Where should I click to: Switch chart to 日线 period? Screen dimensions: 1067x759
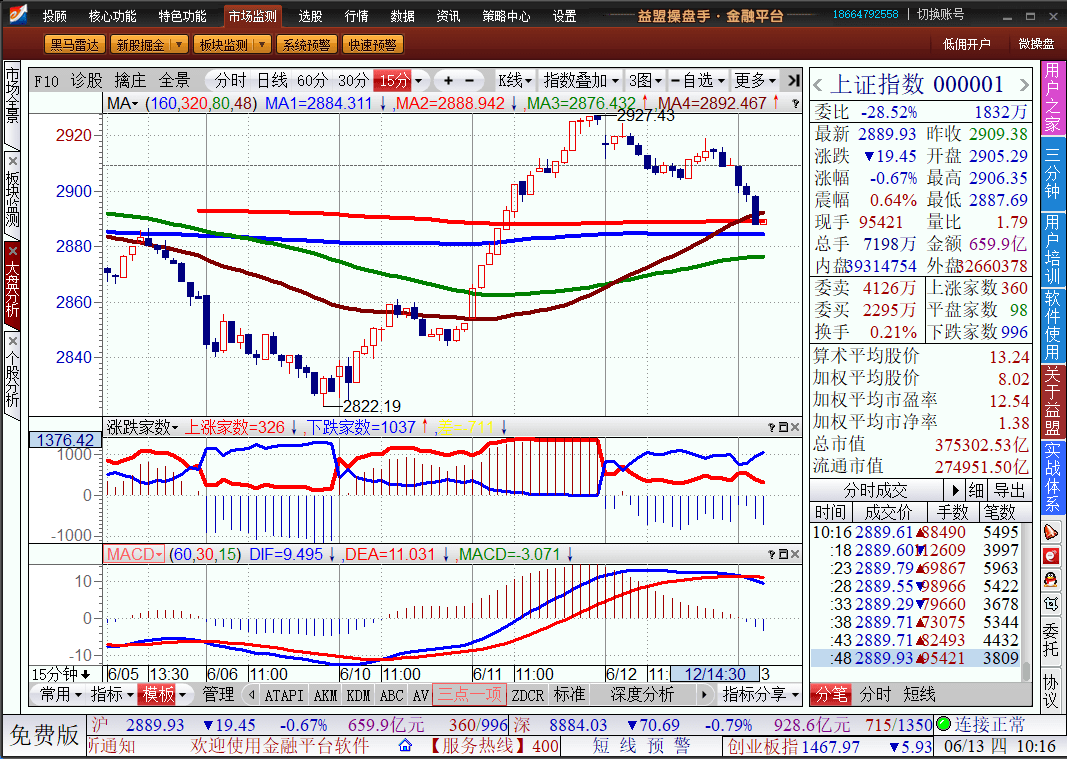[272, 81]
